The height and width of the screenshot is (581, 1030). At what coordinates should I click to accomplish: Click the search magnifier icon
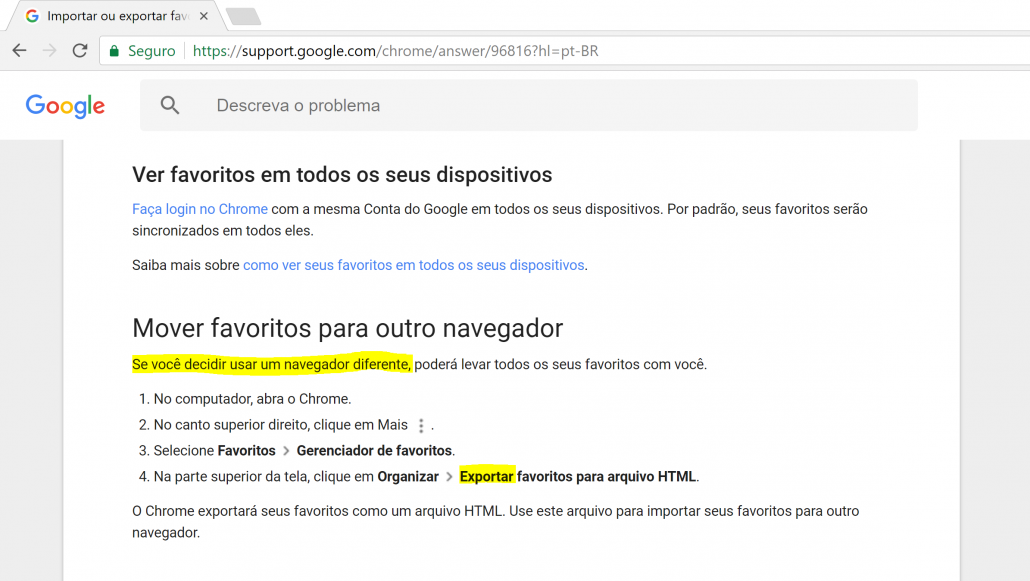170,104
